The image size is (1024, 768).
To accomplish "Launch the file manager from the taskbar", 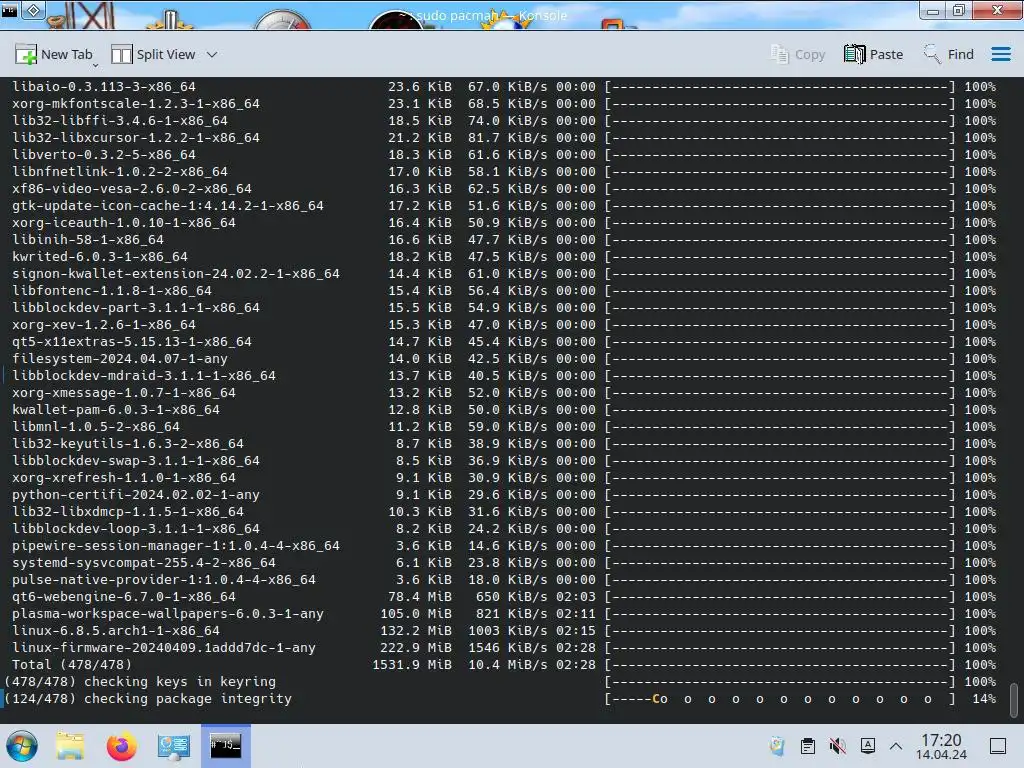I will pos(70,746).
